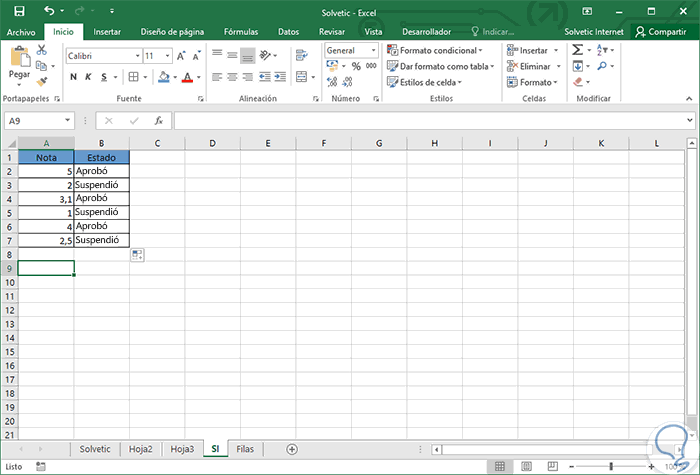Cut selection with the scissors icon
The height and width of the screenshot is (475, 700).
coord(42,50)
